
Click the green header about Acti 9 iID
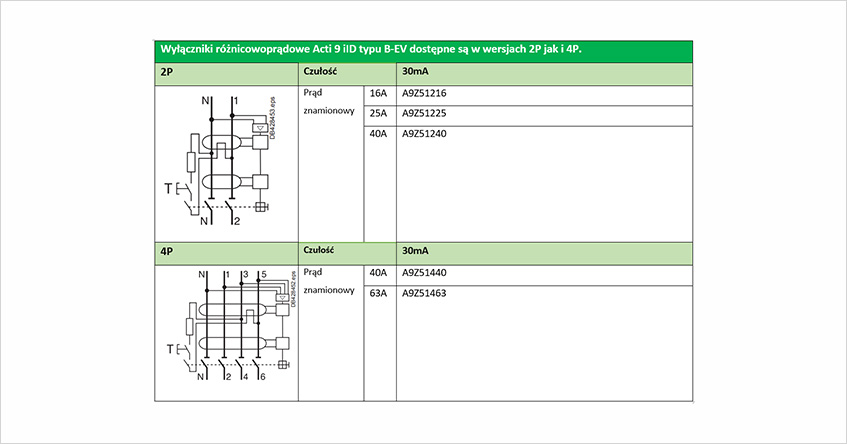coord(423,51)
